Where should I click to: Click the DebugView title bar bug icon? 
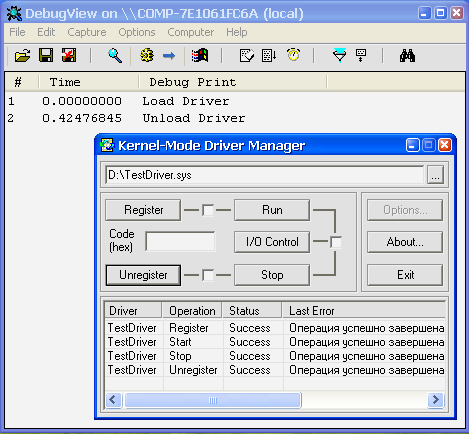tap(14, 14)
